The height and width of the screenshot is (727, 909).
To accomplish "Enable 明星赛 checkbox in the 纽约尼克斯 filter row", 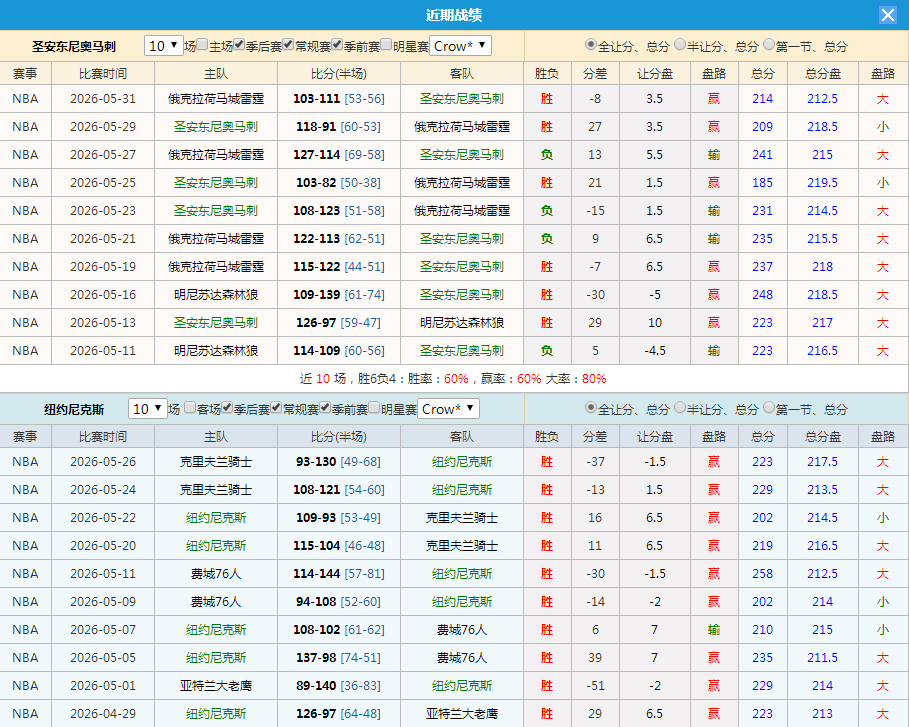I will 374,408.
